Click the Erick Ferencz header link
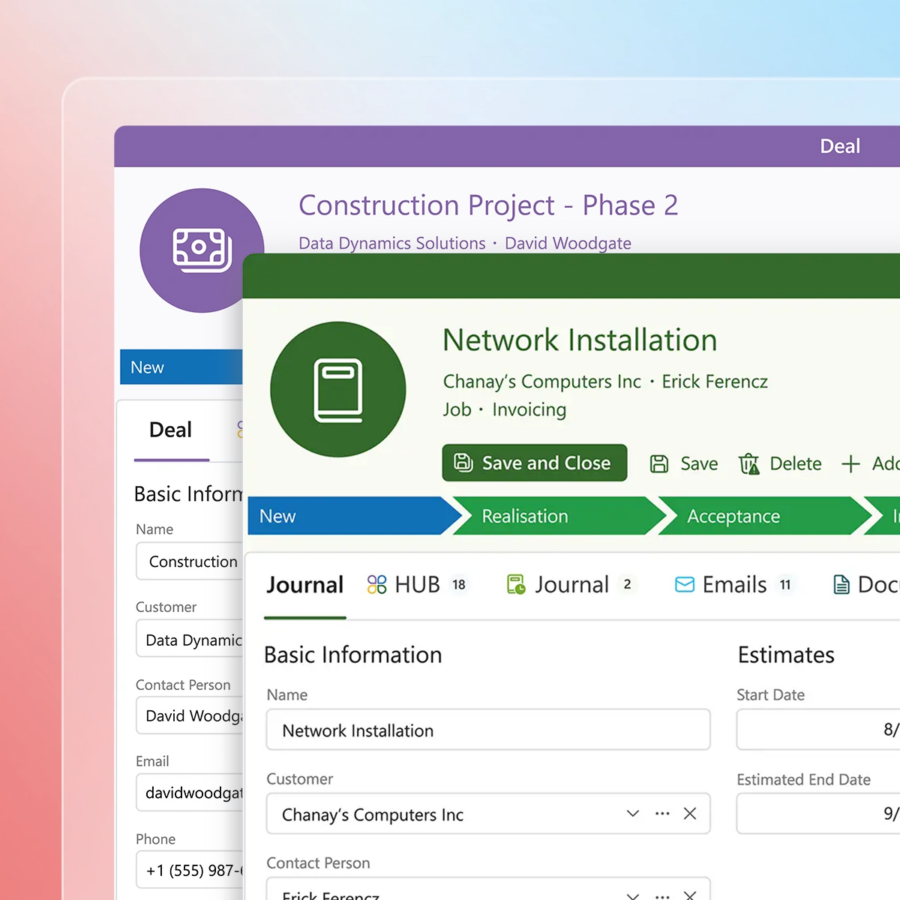Image resolution: width=900 pixels, height=900 pixels. pos(715,382)
